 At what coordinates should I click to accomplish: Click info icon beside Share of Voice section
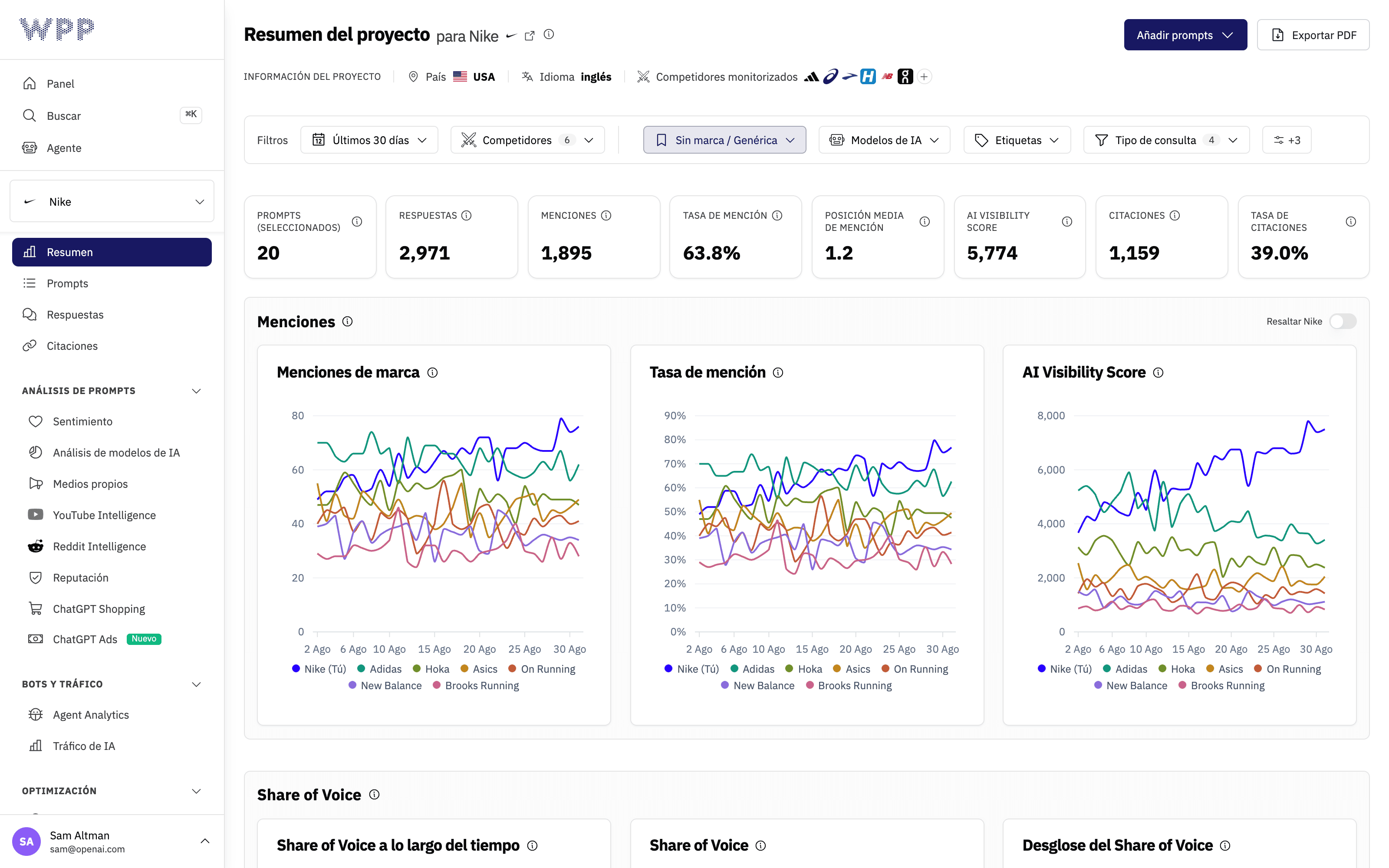click(x=374, y=795)
